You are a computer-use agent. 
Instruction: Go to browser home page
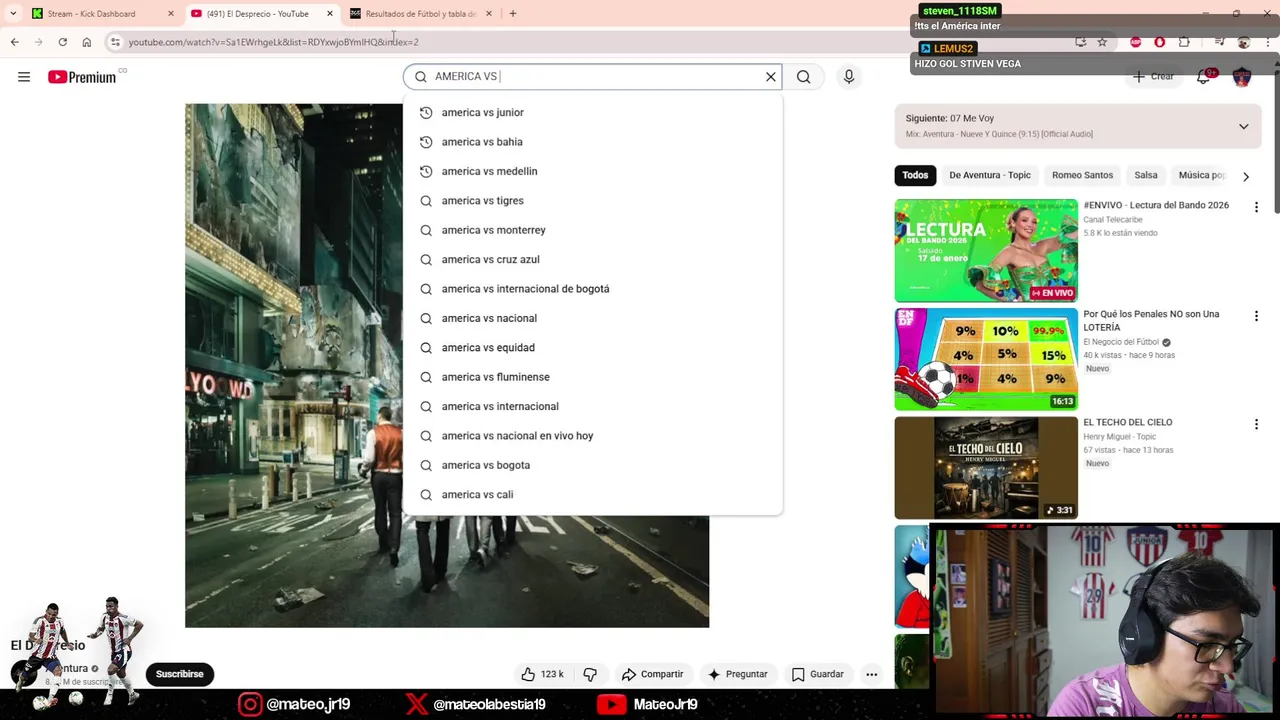[x=86, y=42]
